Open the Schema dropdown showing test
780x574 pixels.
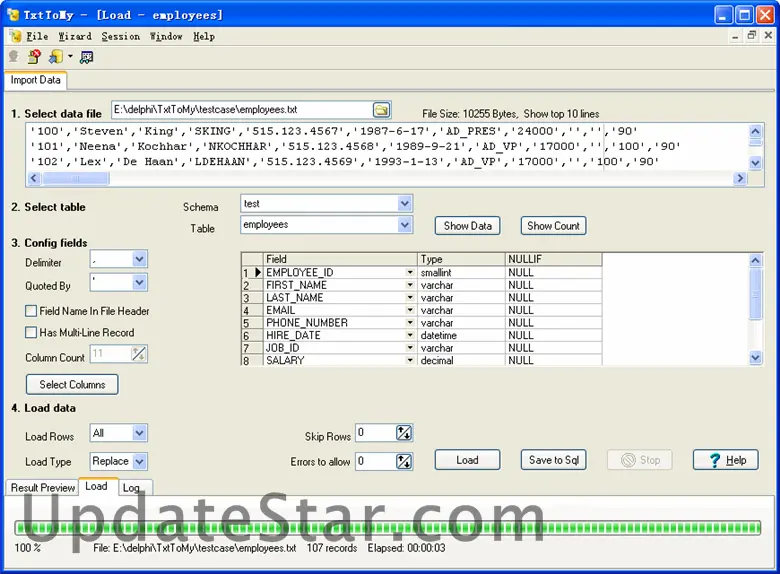[404, 204]
